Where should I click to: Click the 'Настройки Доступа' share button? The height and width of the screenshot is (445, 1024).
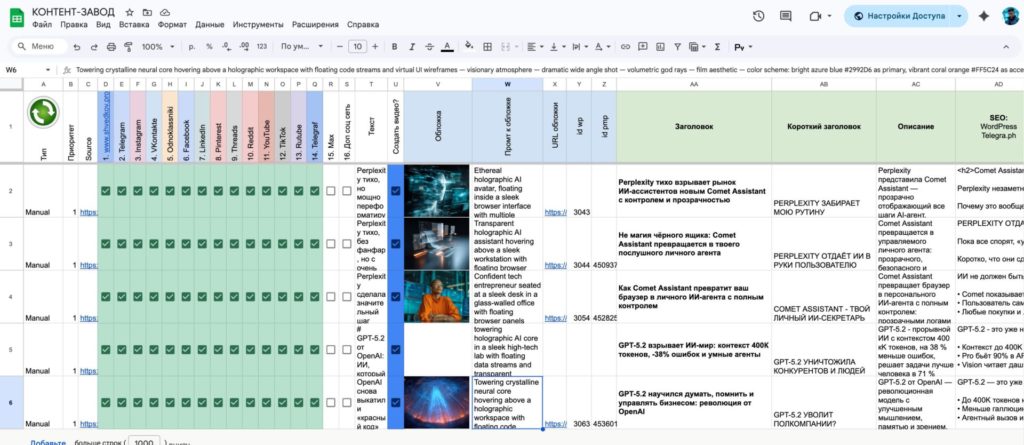899,16
